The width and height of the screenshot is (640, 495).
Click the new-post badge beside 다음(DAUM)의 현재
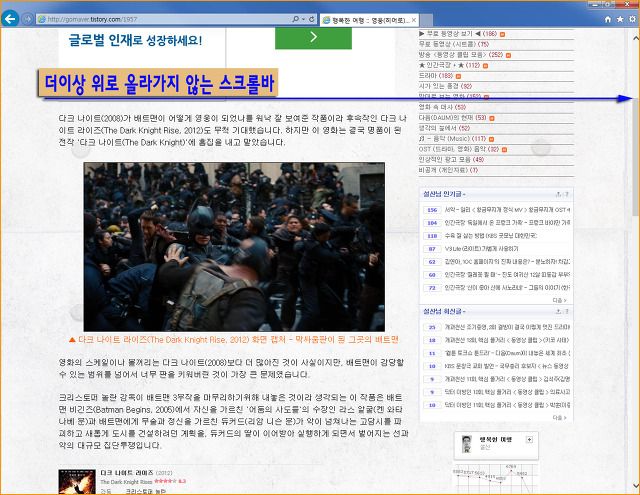click(491, 118)
